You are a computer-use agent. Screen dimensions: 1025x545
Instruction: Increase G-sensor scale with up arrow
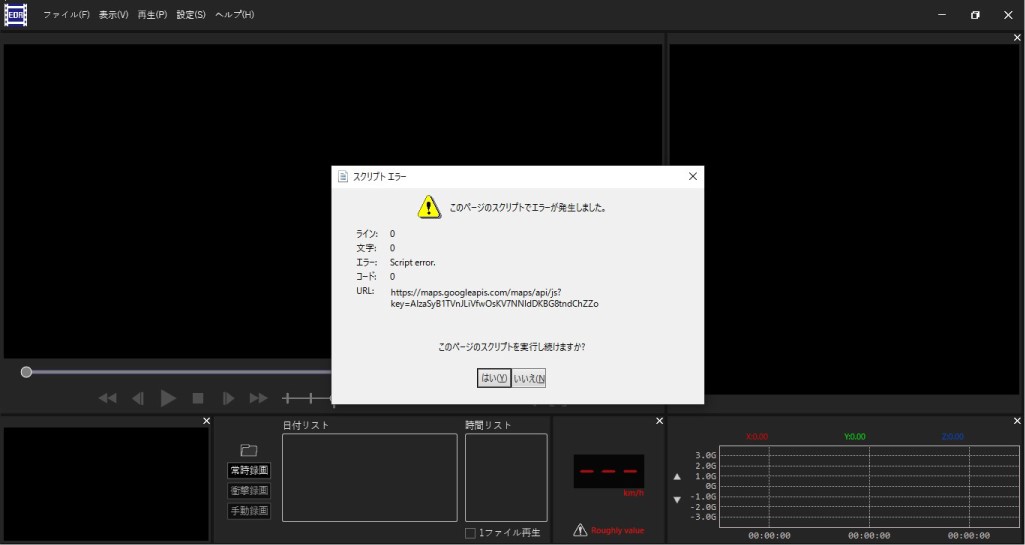click(x=677, y=476)
